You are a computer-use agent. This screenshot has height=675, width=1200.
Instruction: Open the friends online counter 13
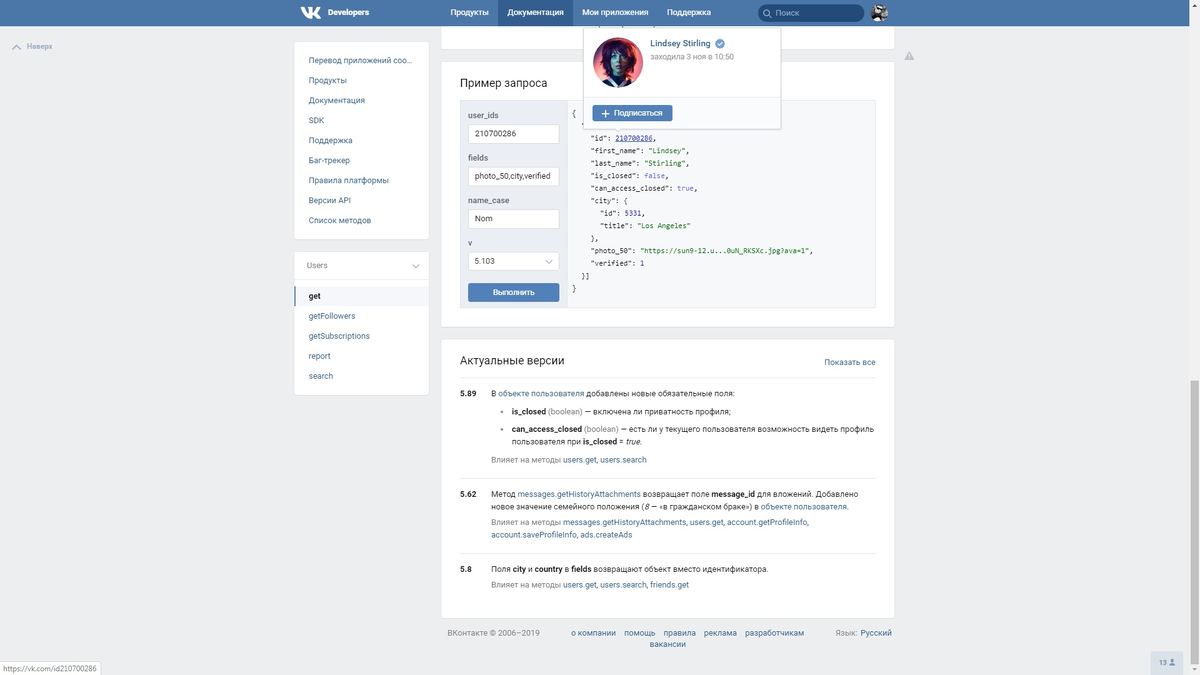pos(1166,662)
